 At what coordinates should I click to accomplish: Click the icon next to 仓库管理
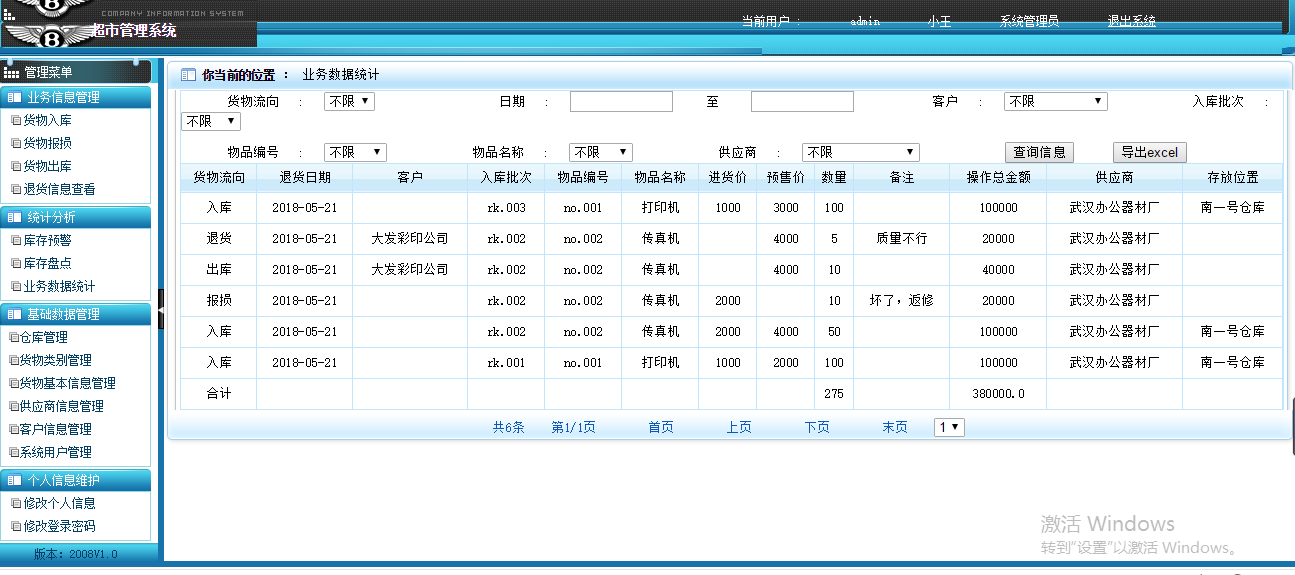pos(14,337)
